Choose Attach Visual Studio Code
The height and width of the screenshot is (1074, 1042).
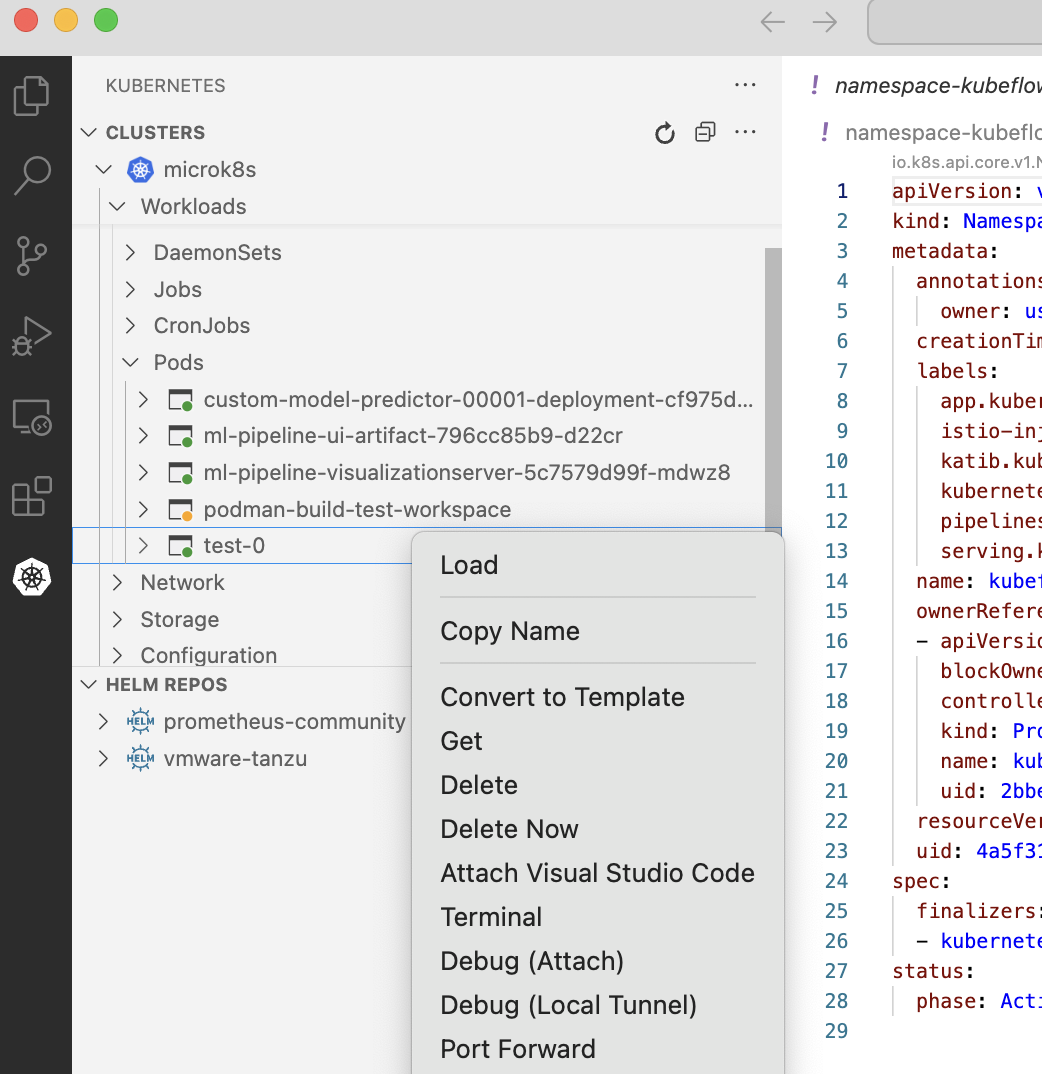pos(597,873)
